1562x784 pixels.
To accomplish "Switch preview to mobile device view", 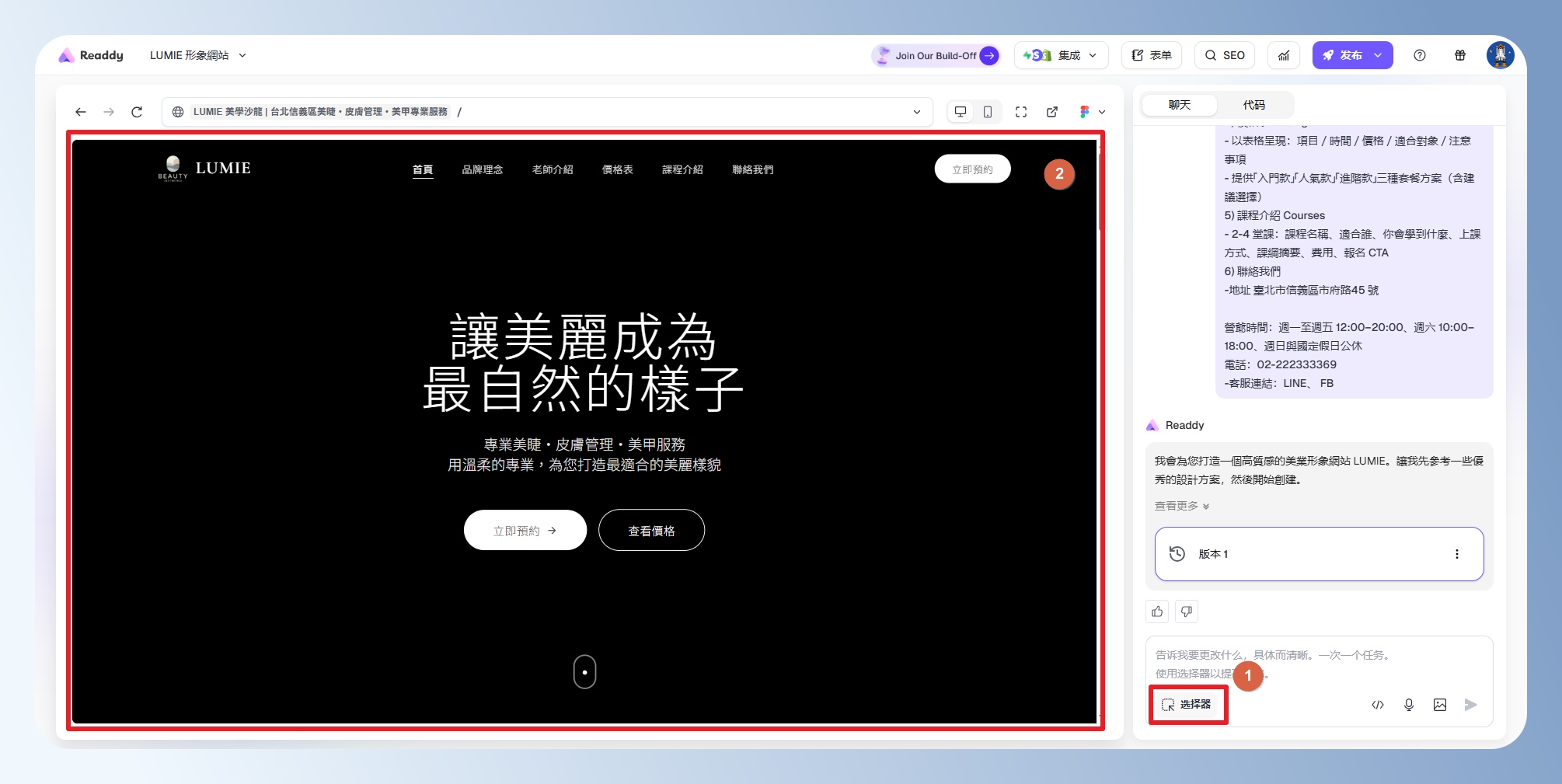I will (x=987, y=112).
